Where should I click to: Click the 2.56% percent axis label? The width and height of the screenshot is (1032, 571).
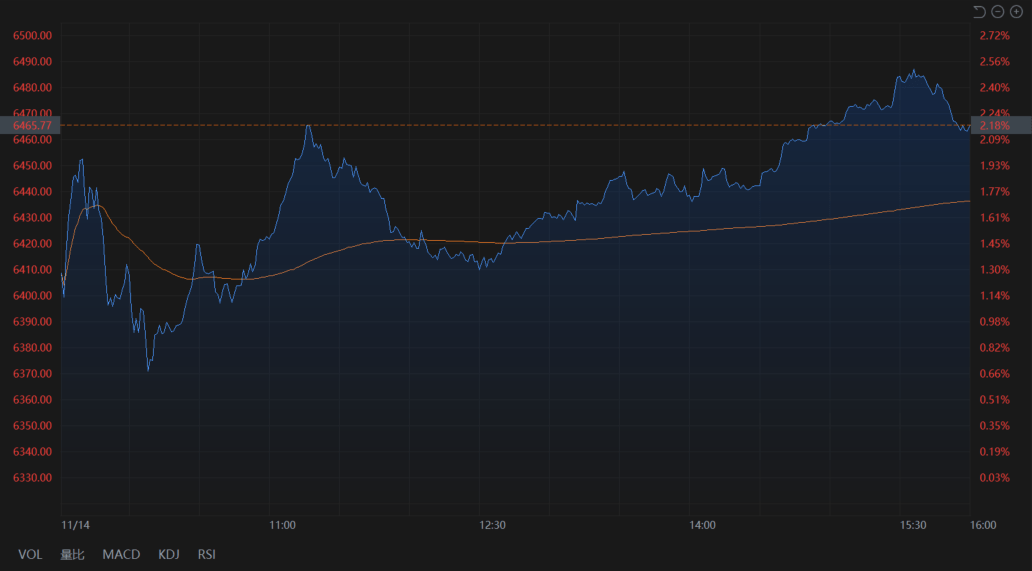pyautogui.click(x=994, y=61)
